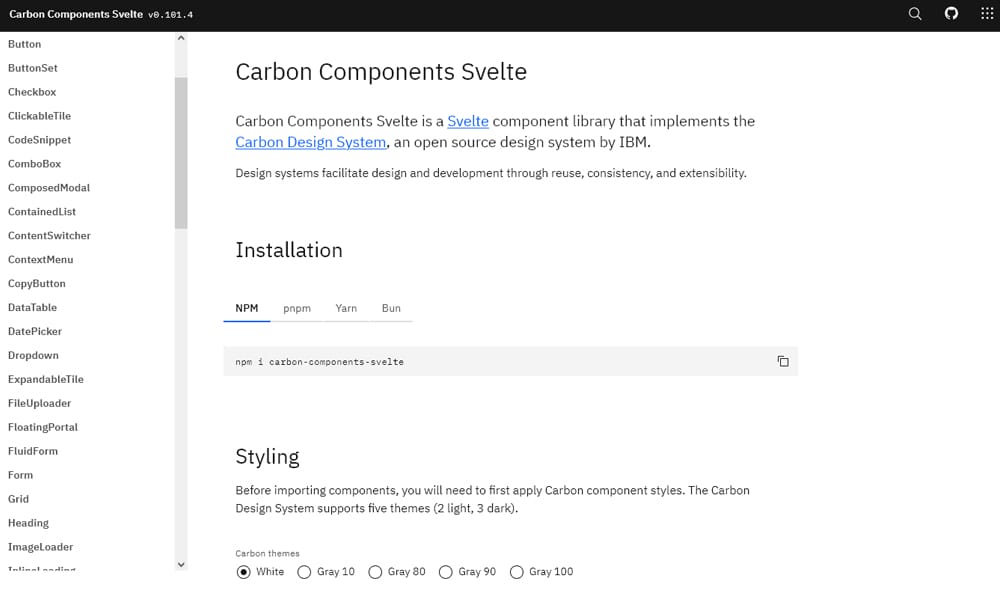
Task: Select FileUploader in the sidebar
Action: pyautogui.click(x=40, y=403)
